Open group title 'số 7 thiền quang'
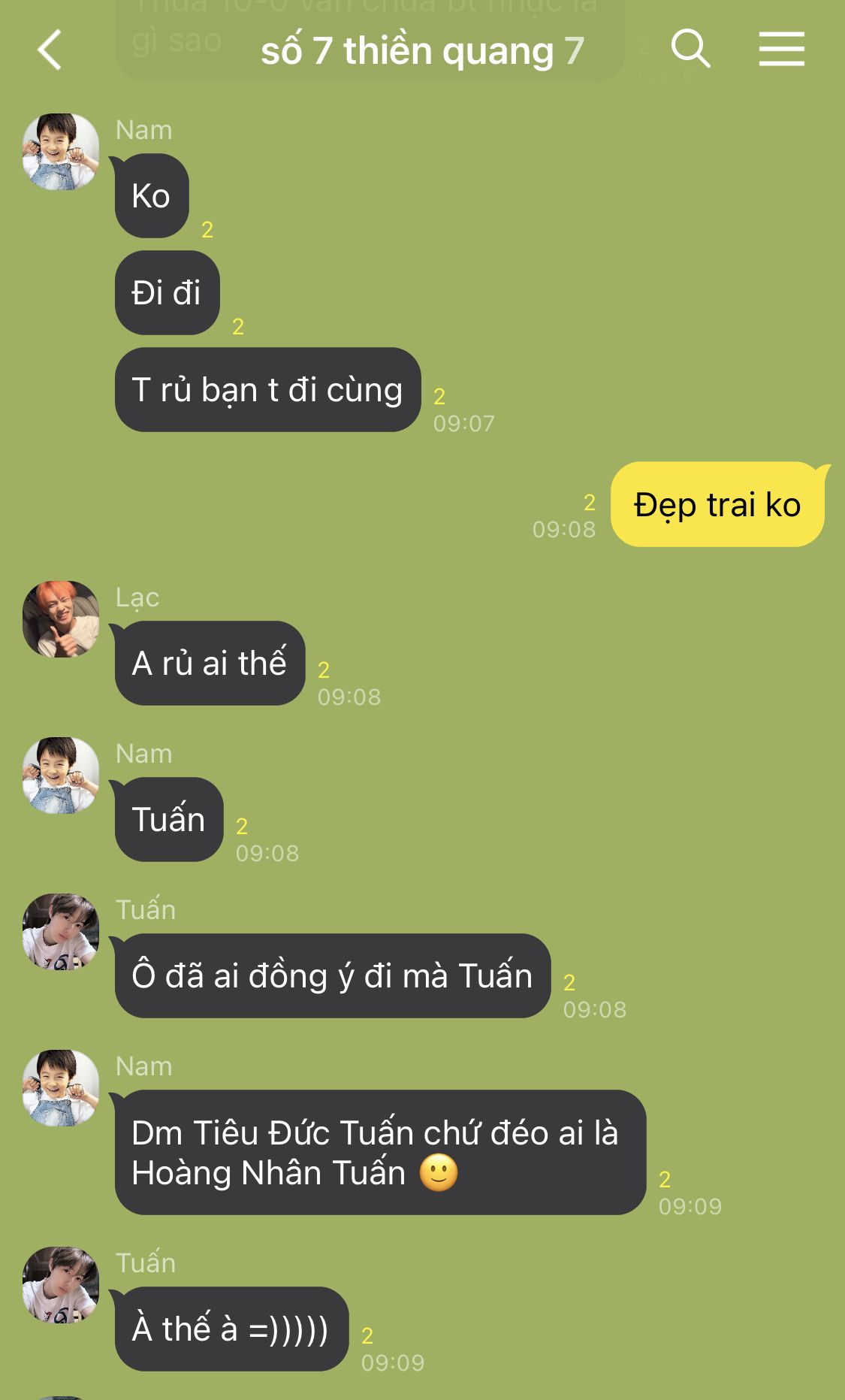Viewport: 845px width, 1400px height. tap(407, 51)
